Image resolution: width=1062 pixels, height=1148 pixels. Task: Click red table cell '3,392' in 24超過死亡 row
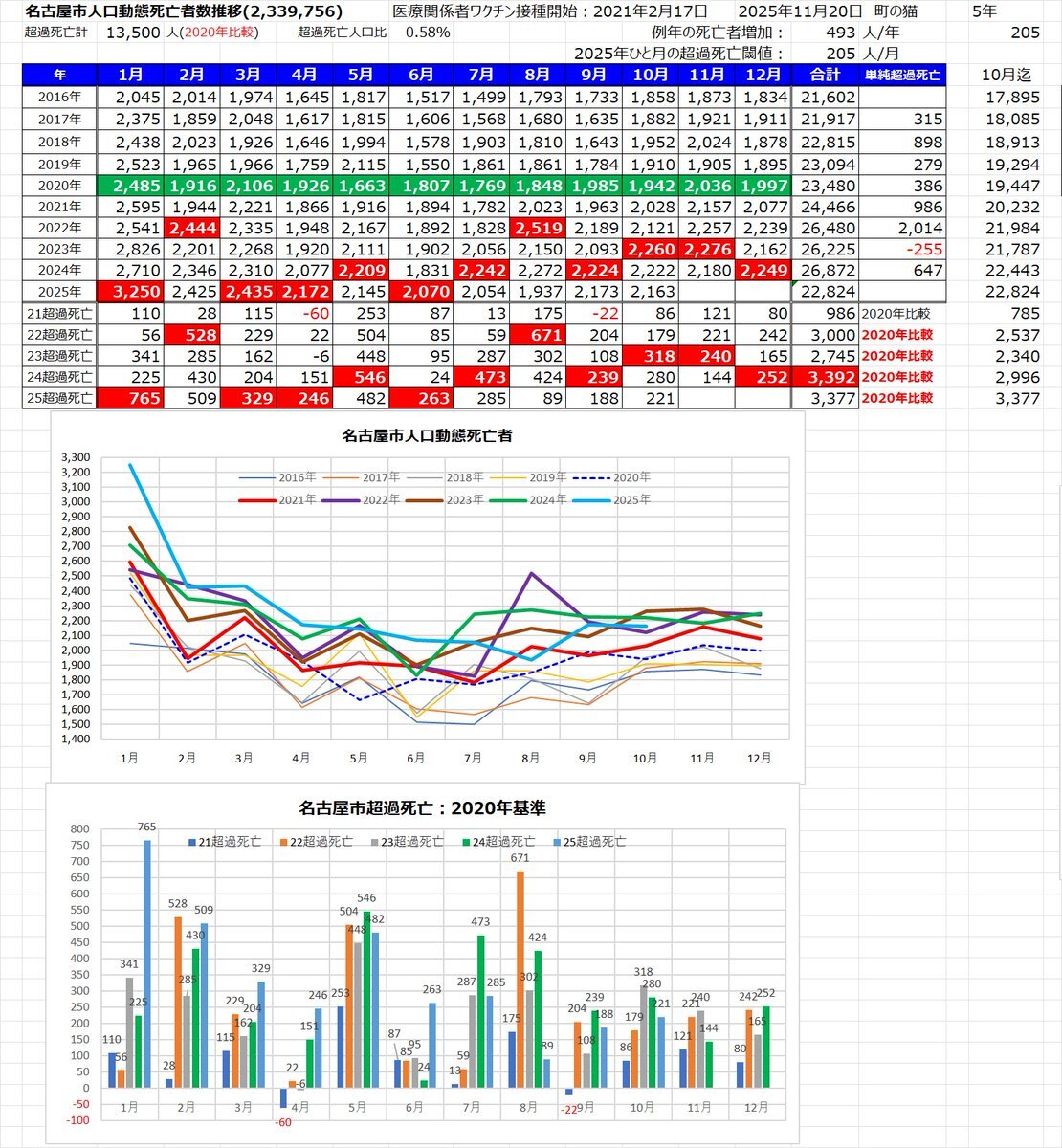[x=825, y=376]
